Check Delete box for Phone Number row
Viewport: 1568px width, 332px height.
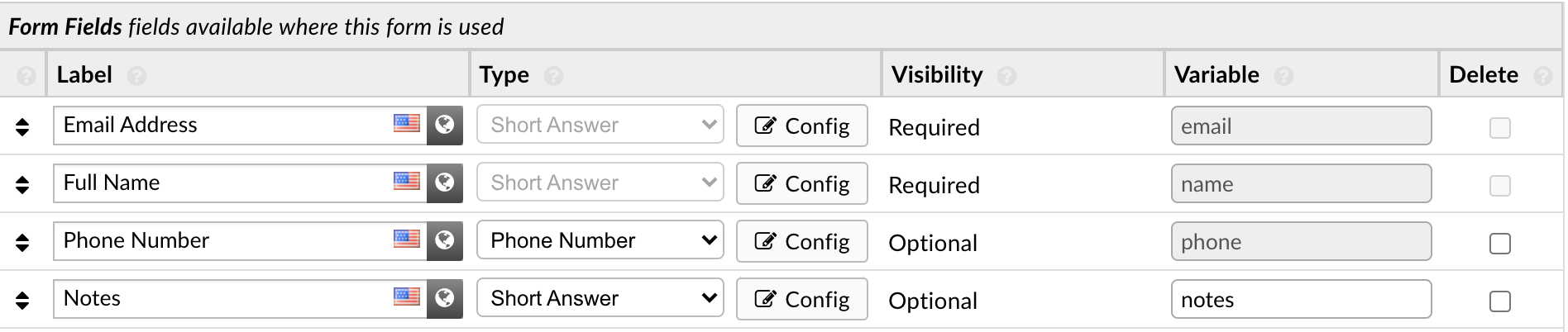1499,244
